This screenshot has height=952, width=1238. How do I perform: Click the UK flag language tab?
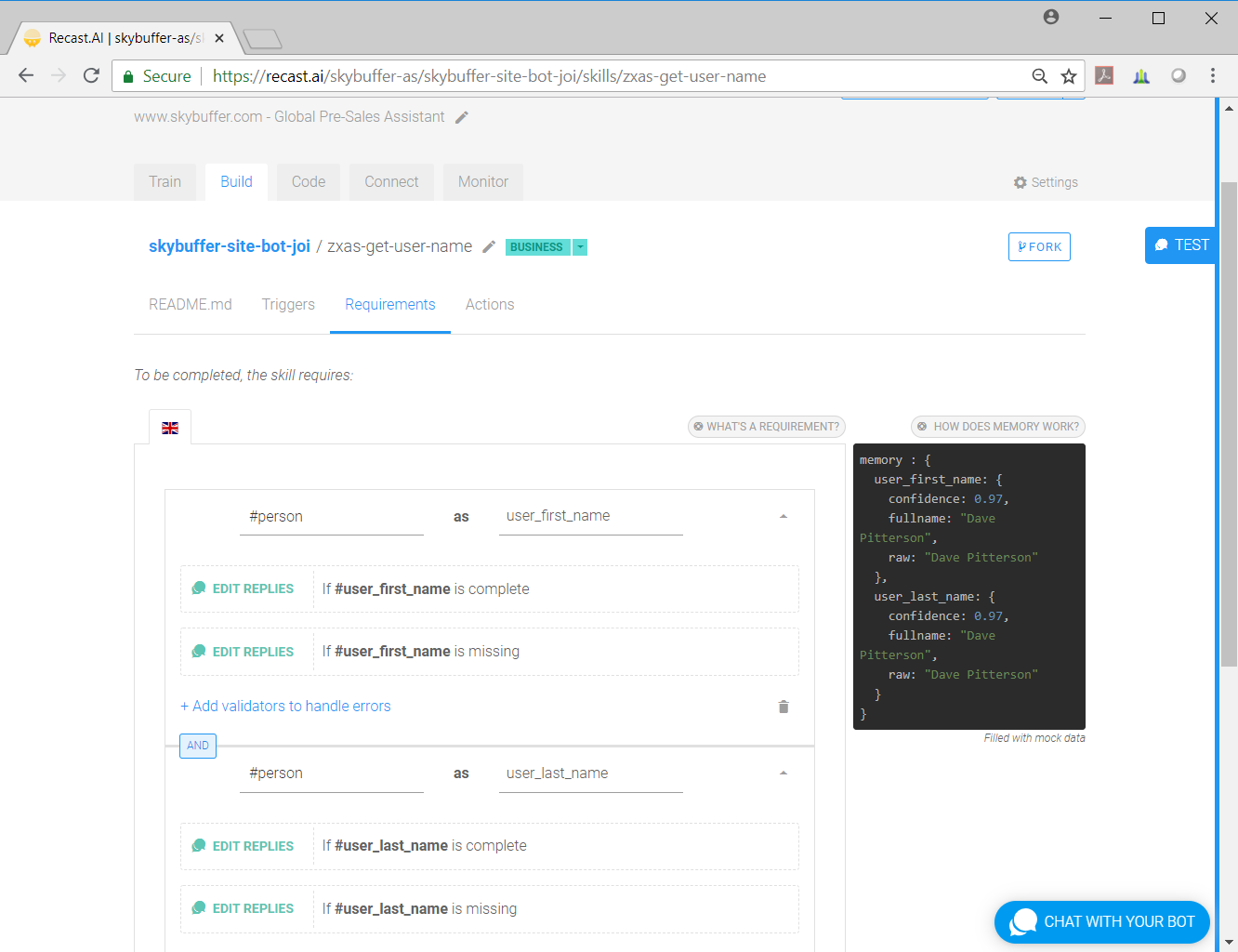coord(170,428)
